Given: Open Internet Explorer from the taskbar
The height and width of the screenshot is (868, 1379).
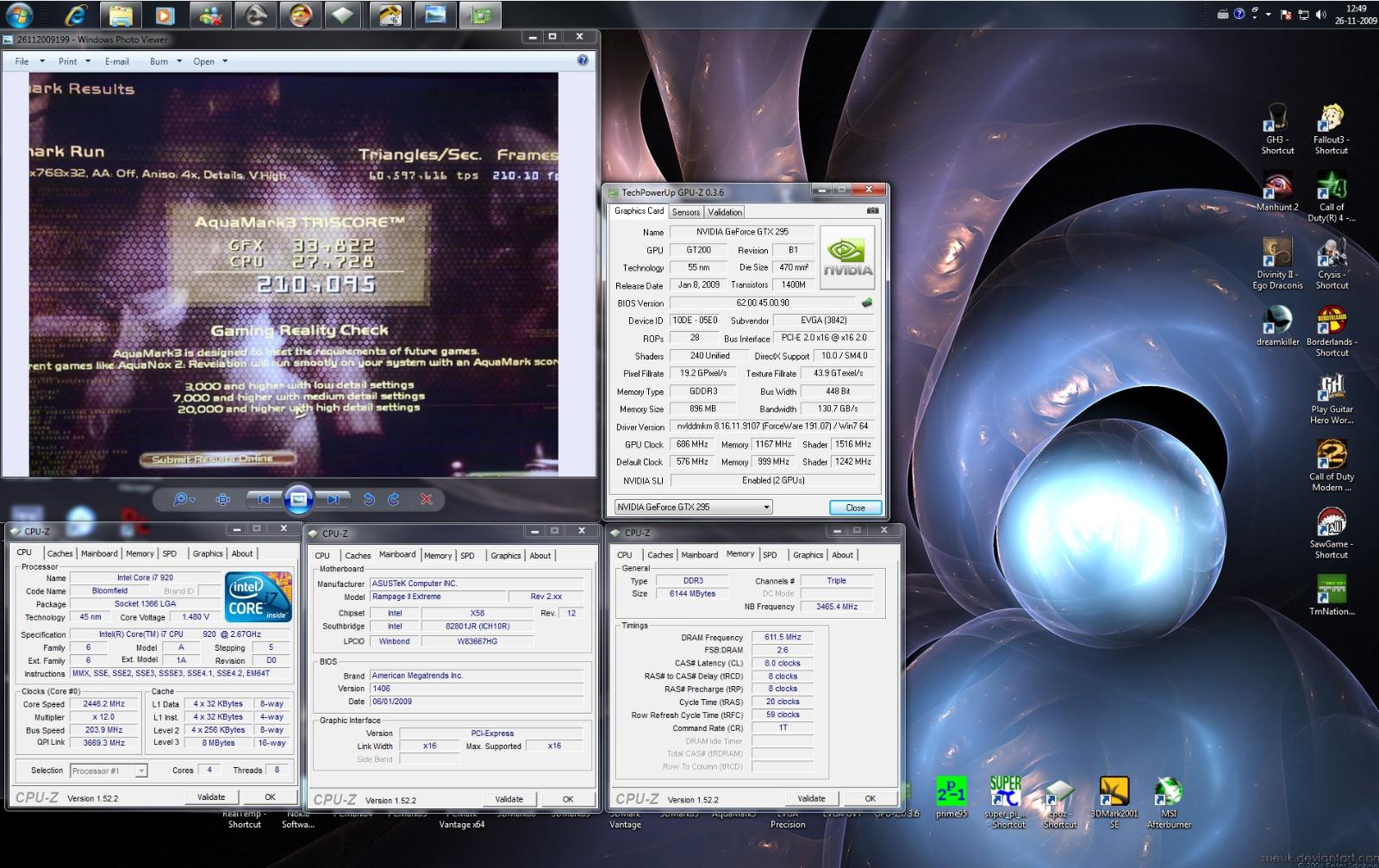Looking at the screenshot, I should pyautogui.click(x=76, y=15).
